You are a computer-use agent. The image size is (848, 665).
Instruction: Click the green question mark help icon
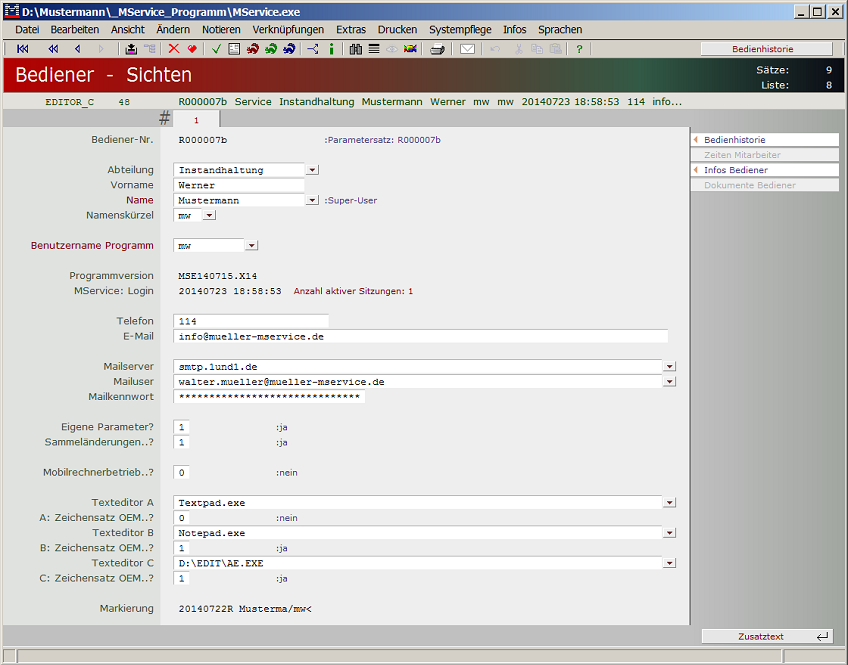pyautogui.click(x=579, y=49)
